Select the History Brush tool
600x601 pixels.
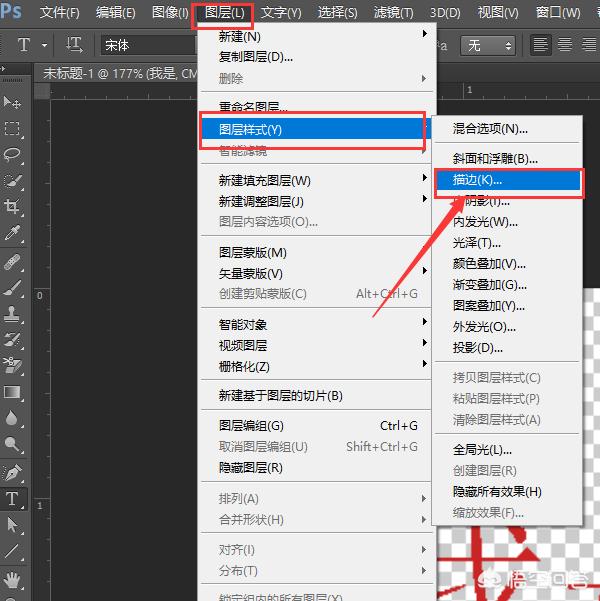click(12, 340)
